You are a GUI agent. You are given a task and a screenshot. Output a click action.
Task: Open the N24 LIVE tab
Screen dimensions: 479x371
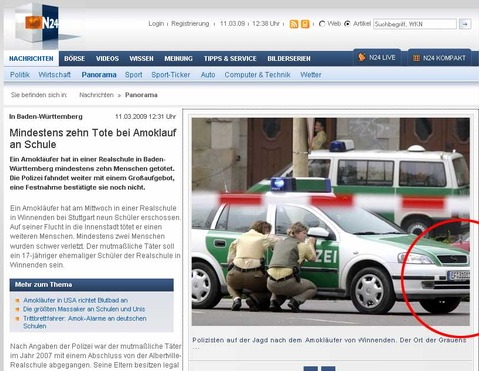point(377,58)
